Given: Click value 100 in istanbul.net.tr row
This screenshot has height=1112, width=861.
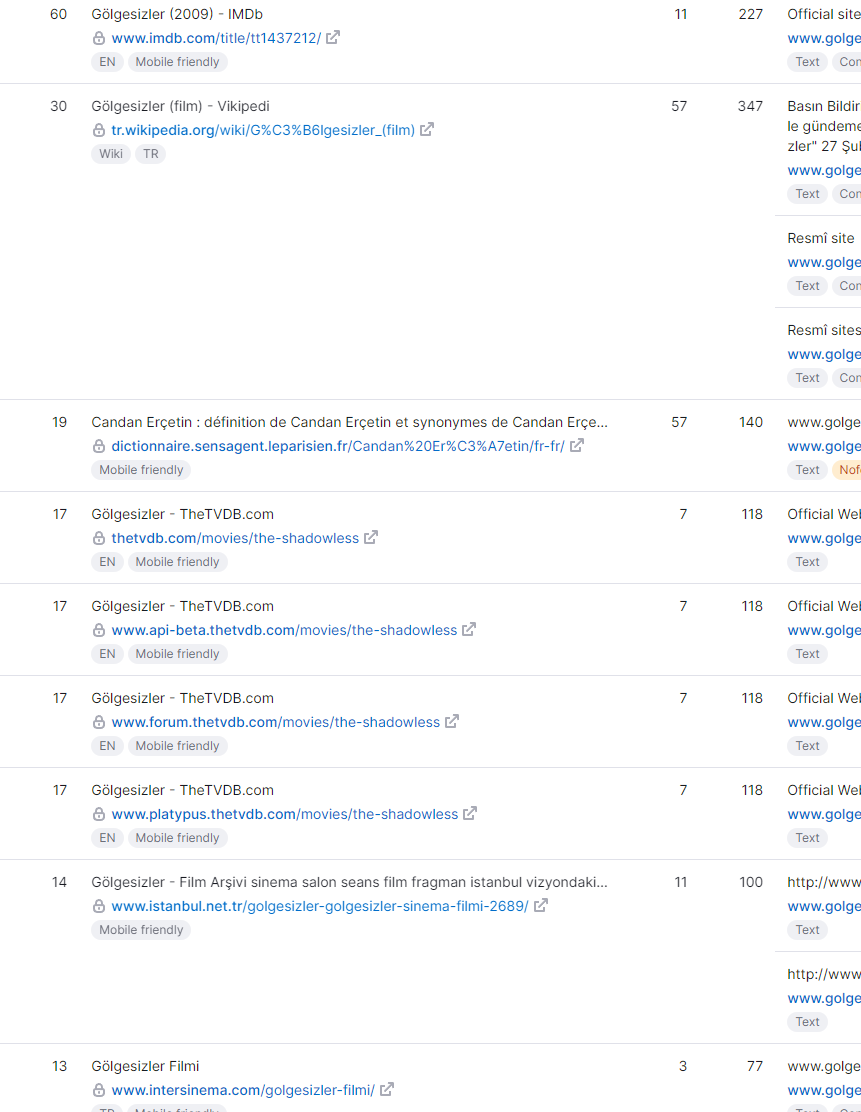Looking at the screenshot, I should click(x=751, y=882).
